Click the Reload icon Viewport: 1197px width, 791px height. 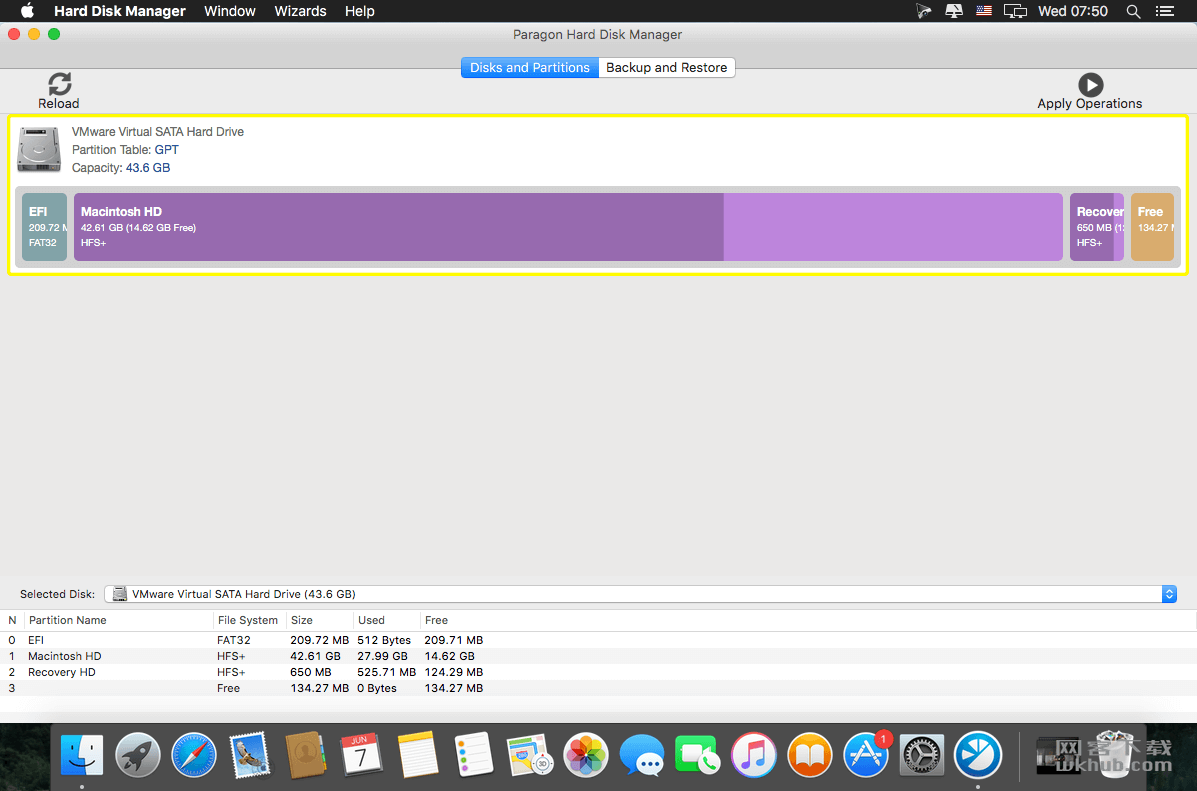60,84
